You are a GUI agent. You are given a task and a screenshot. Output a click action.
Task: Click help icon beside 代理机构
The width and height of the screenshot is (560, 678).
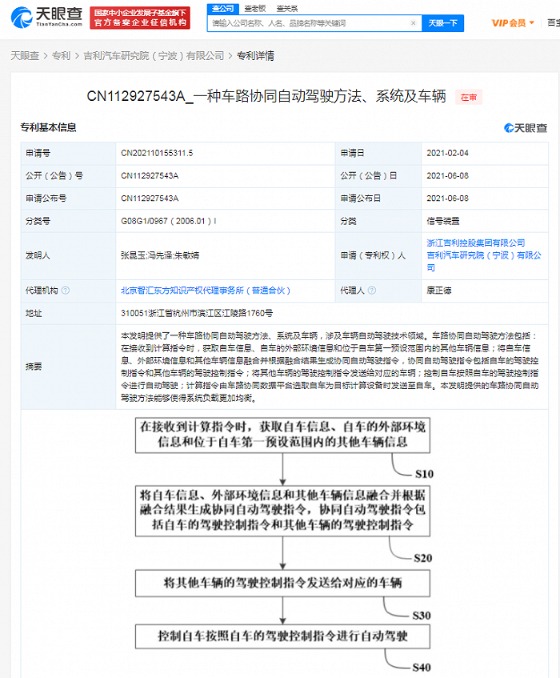coord(65,291)
